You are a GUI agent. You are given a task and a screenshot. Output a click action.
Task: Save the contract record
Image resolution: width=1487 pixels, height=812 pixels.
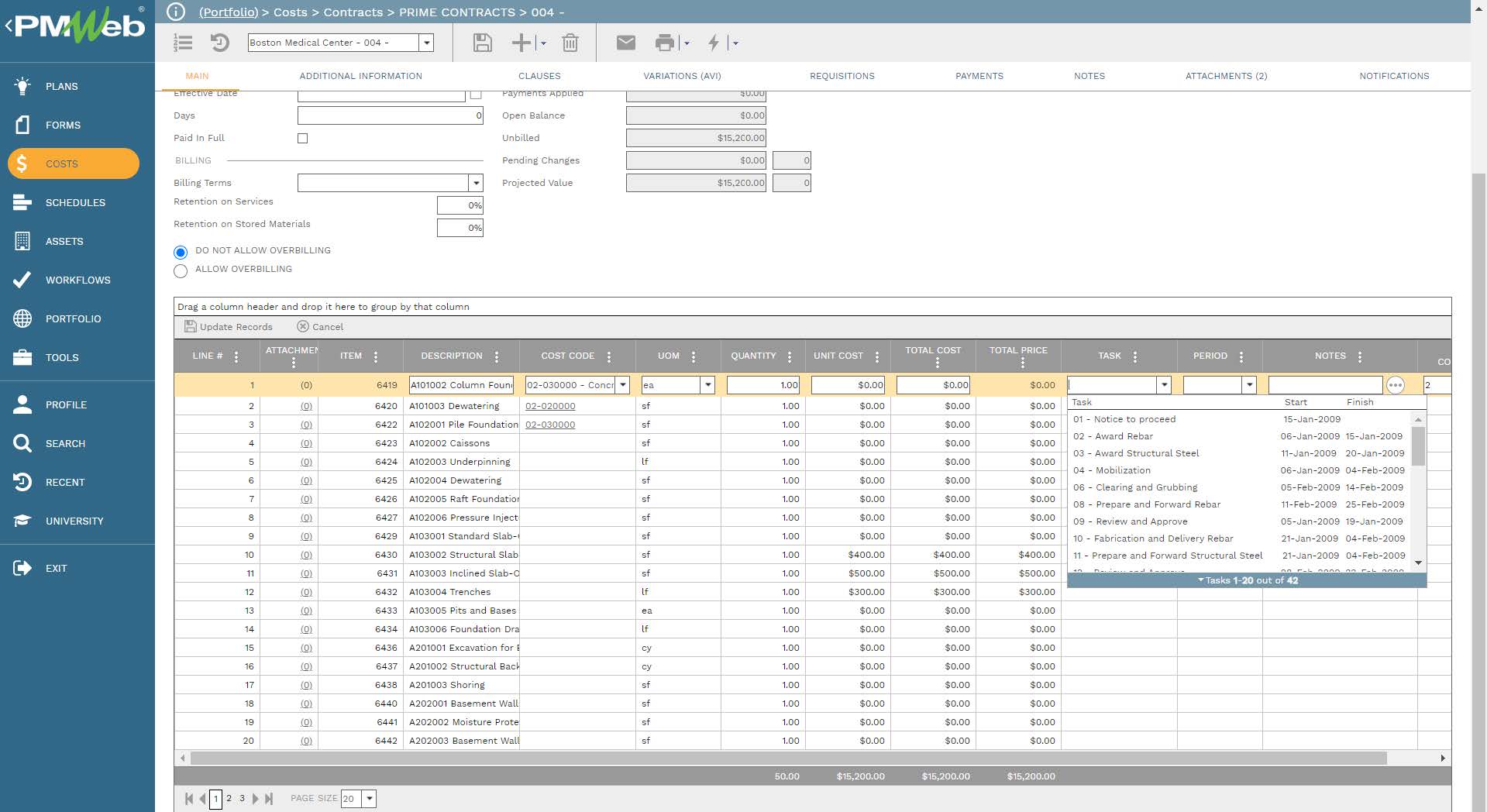tap(483, 43)
